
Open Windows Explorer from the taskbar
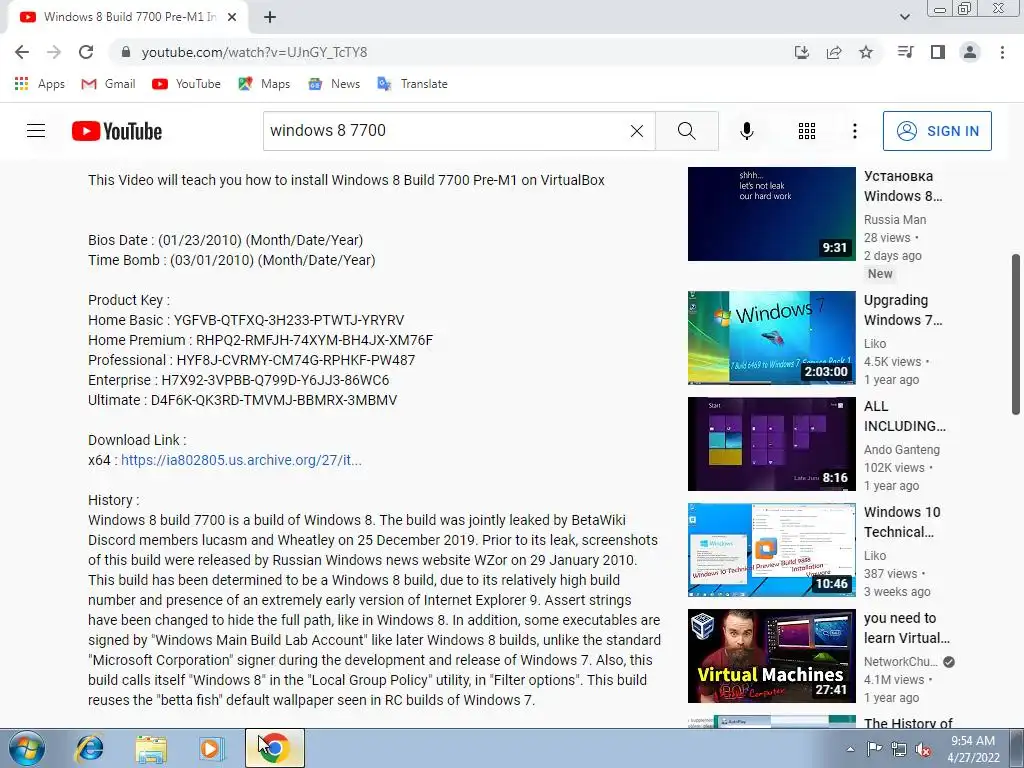click(x=150, y=748)
